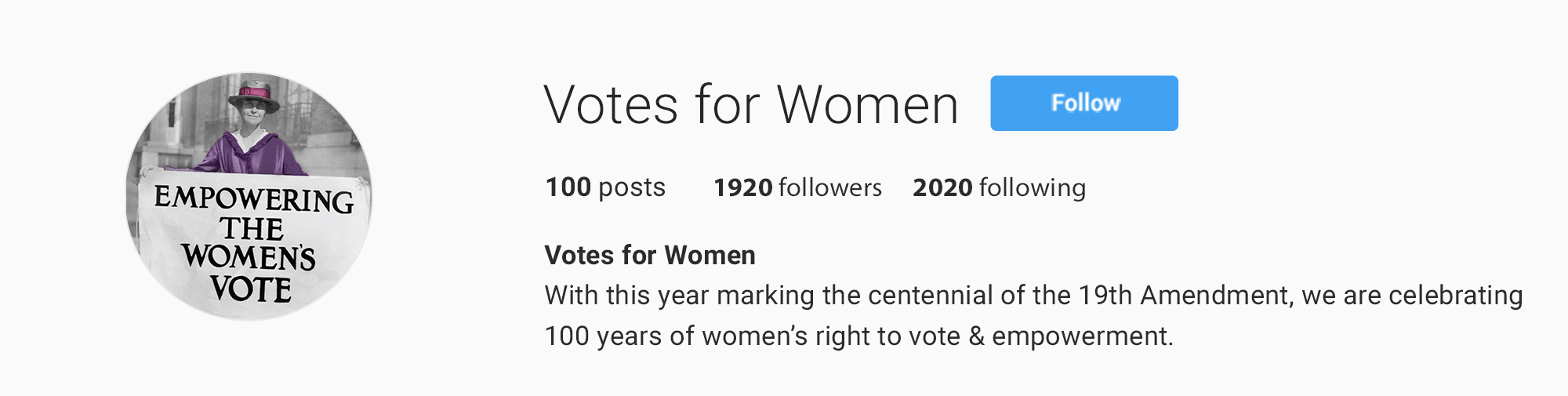This screenshot has height=396, width=1568.
Task: Click the bold number 100 in the stats
Action: (568, 187)
